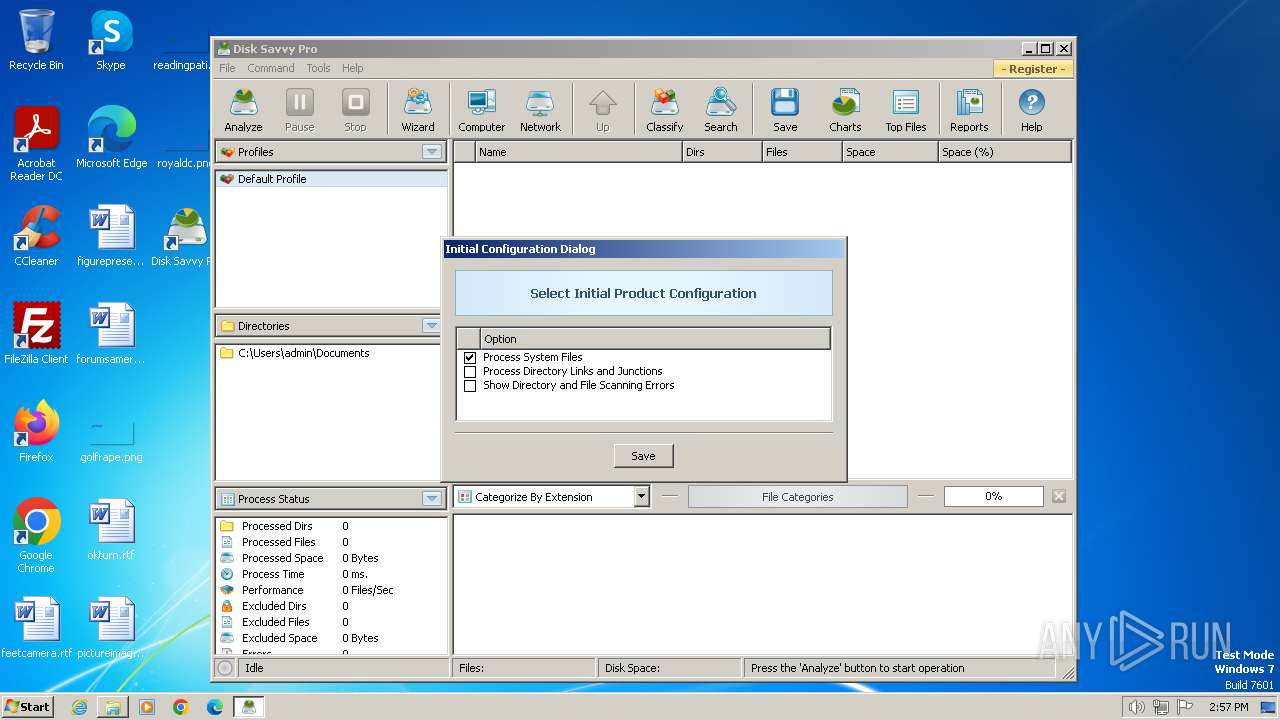Image resolution: width=1280 pixels, height=720 pixels.
Task: Open the Tools menu
Action: (x=318, y=68)
